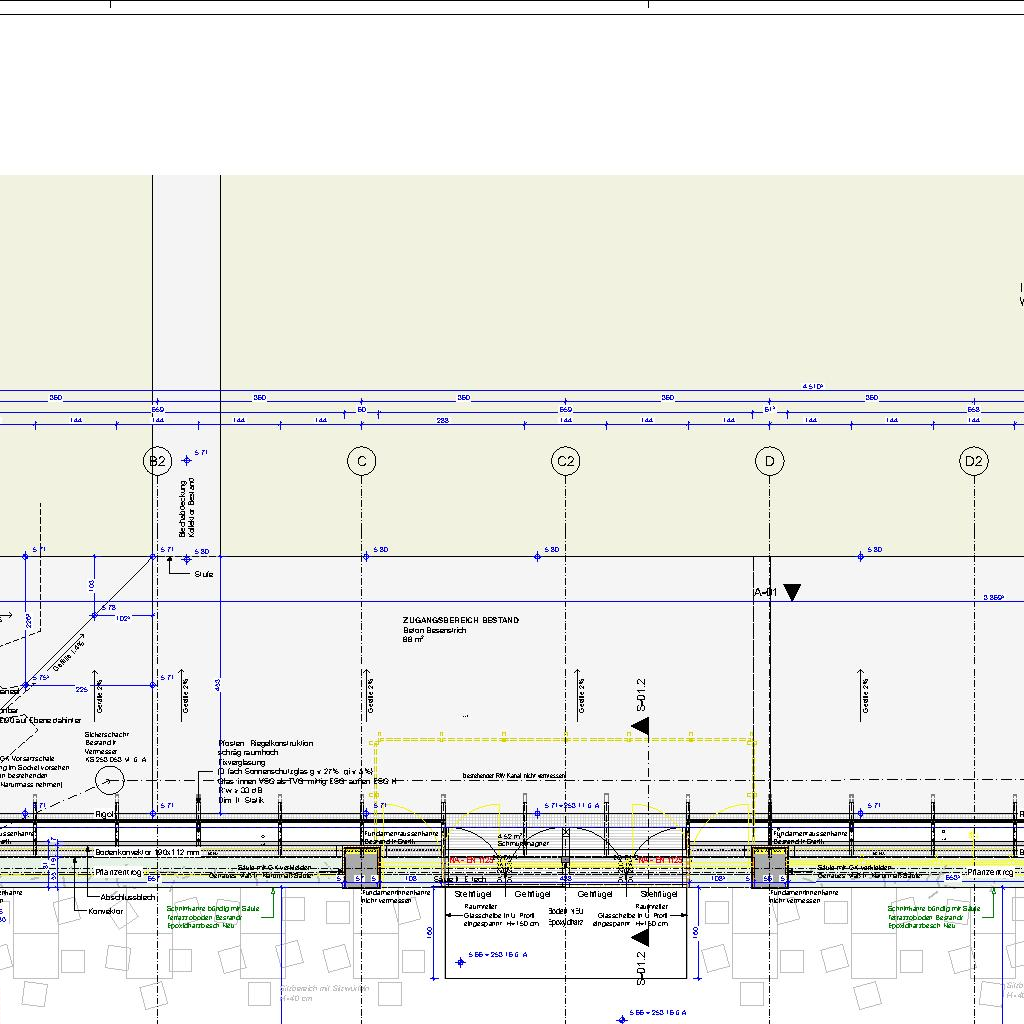Select the ZUGANGSBEREICH BESTAND room label
The image size is (1024, 1024).
pos(461,621)
